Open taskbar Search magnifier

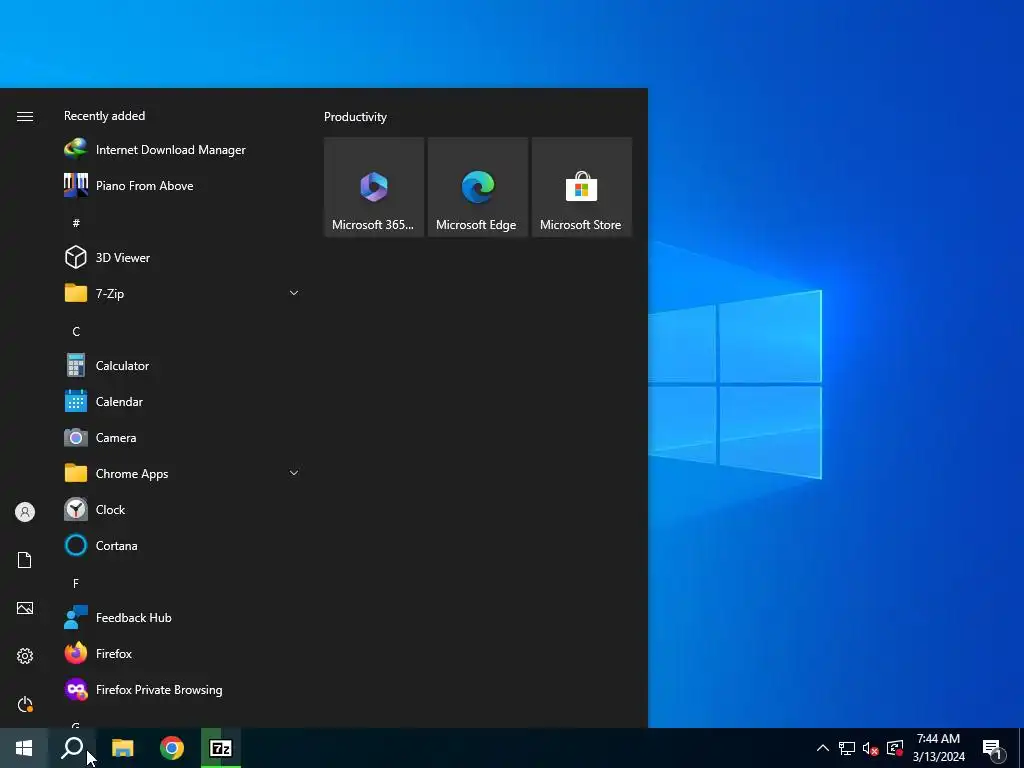tap(72, 748)
